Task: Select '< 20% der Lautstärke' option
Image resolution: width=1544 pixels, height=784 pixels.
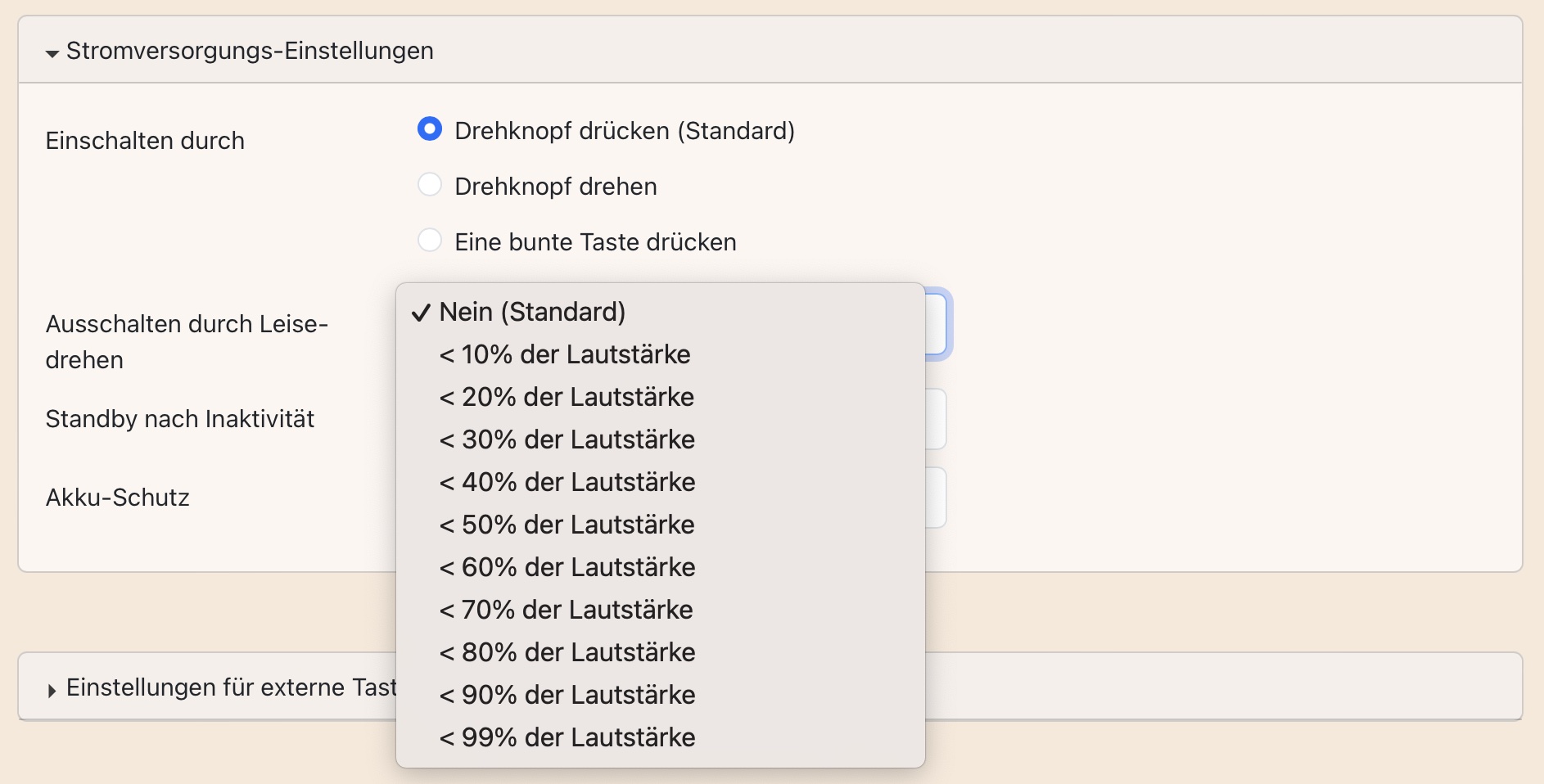Action: [567, 397]
